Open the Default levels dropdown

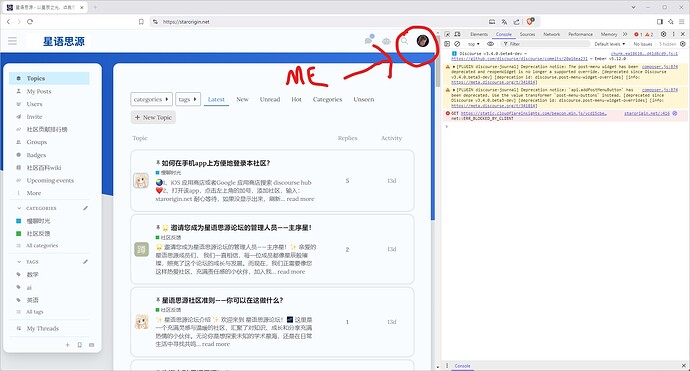[610, 44]
